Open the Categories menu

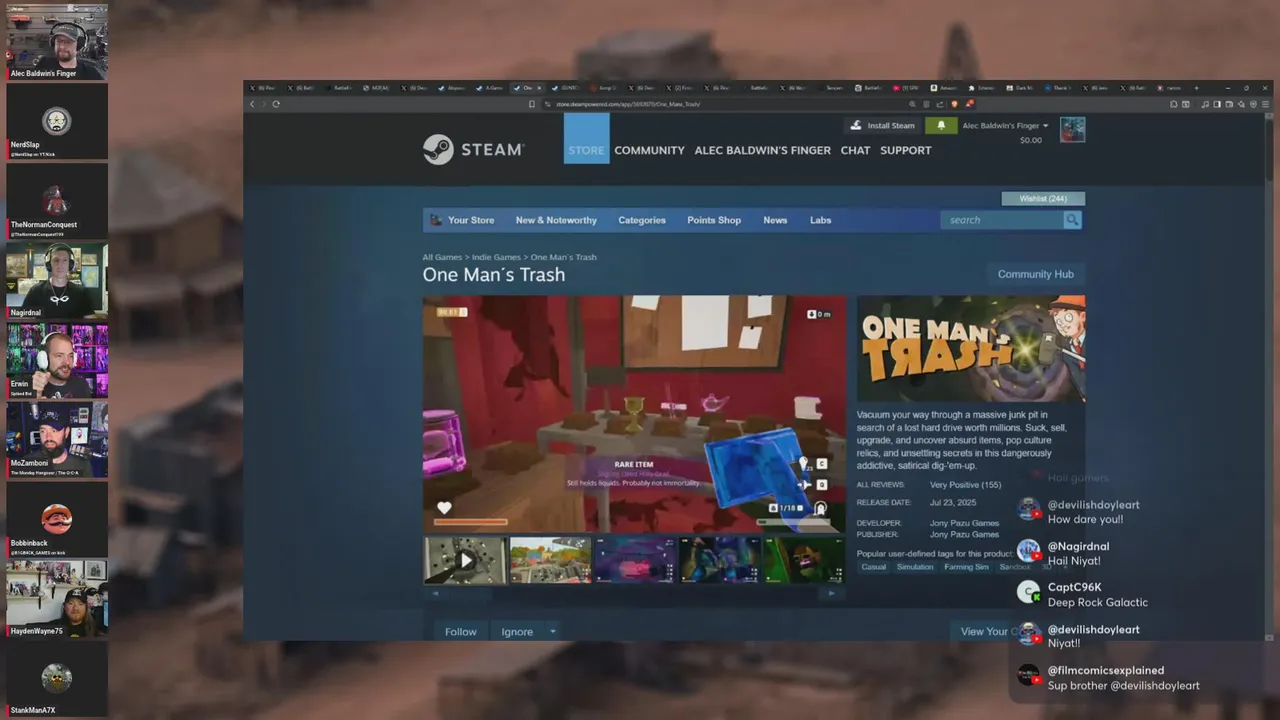642,220
